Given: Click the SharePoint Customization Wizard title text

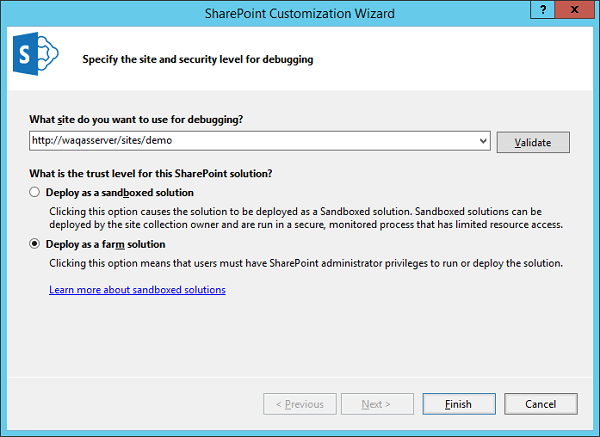Looking at the screenshot, I should point(299,13).
